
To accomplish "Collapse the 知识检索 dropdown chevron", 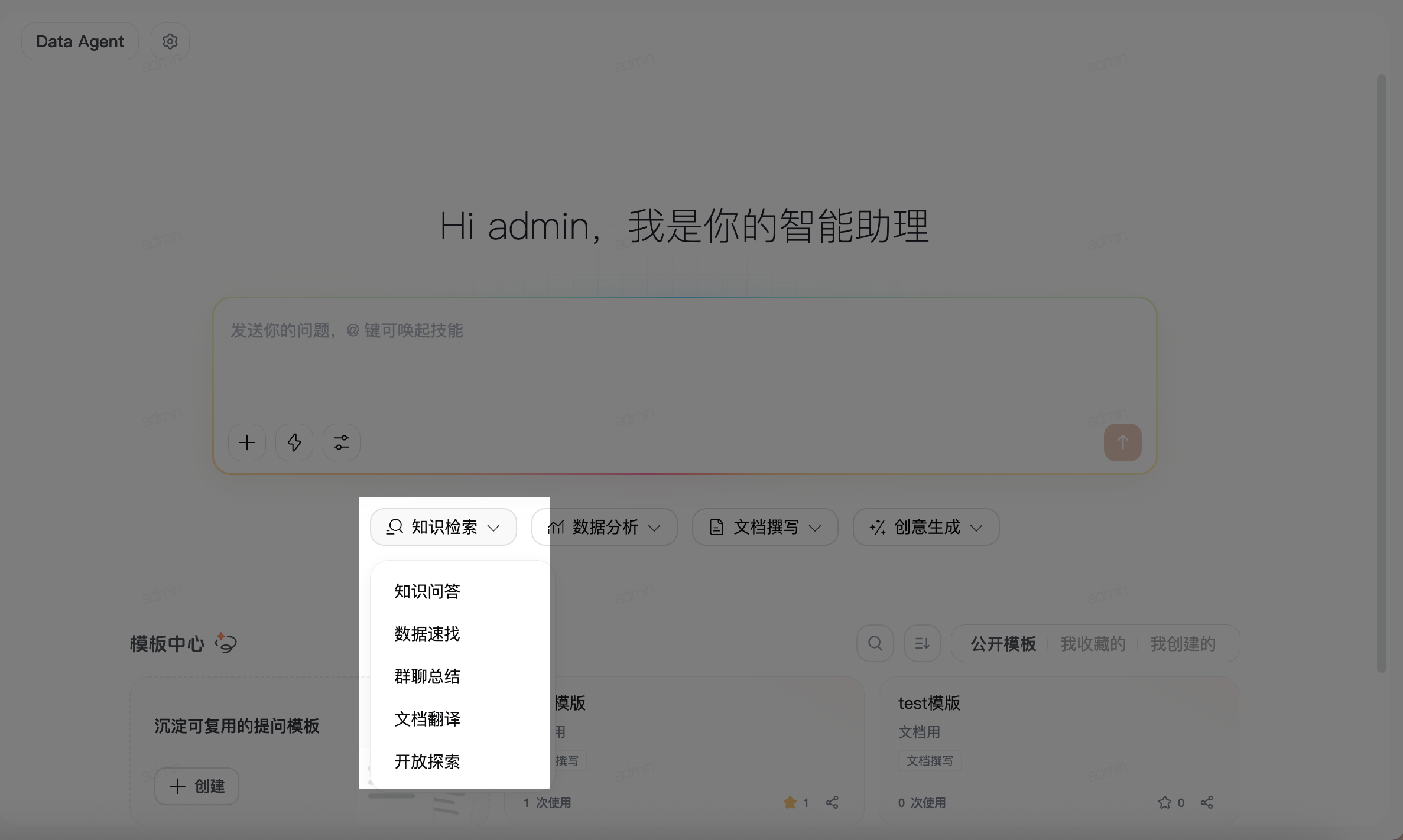I will click(493, 528).
